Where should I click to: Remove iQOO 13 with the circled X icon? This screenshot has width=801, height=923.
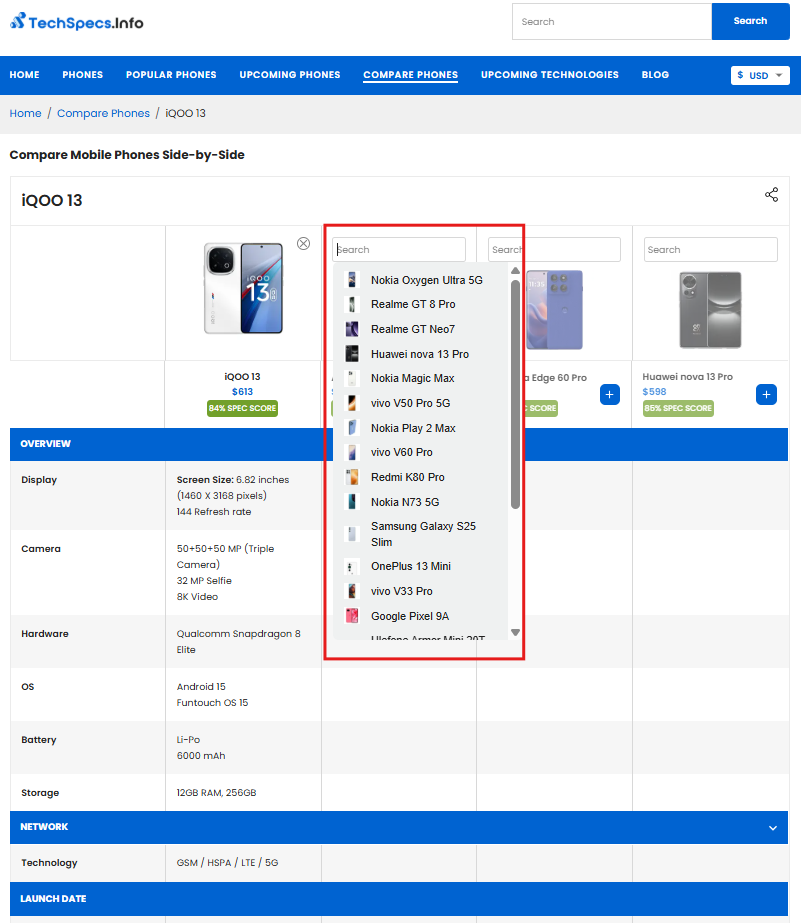point(303,244)
